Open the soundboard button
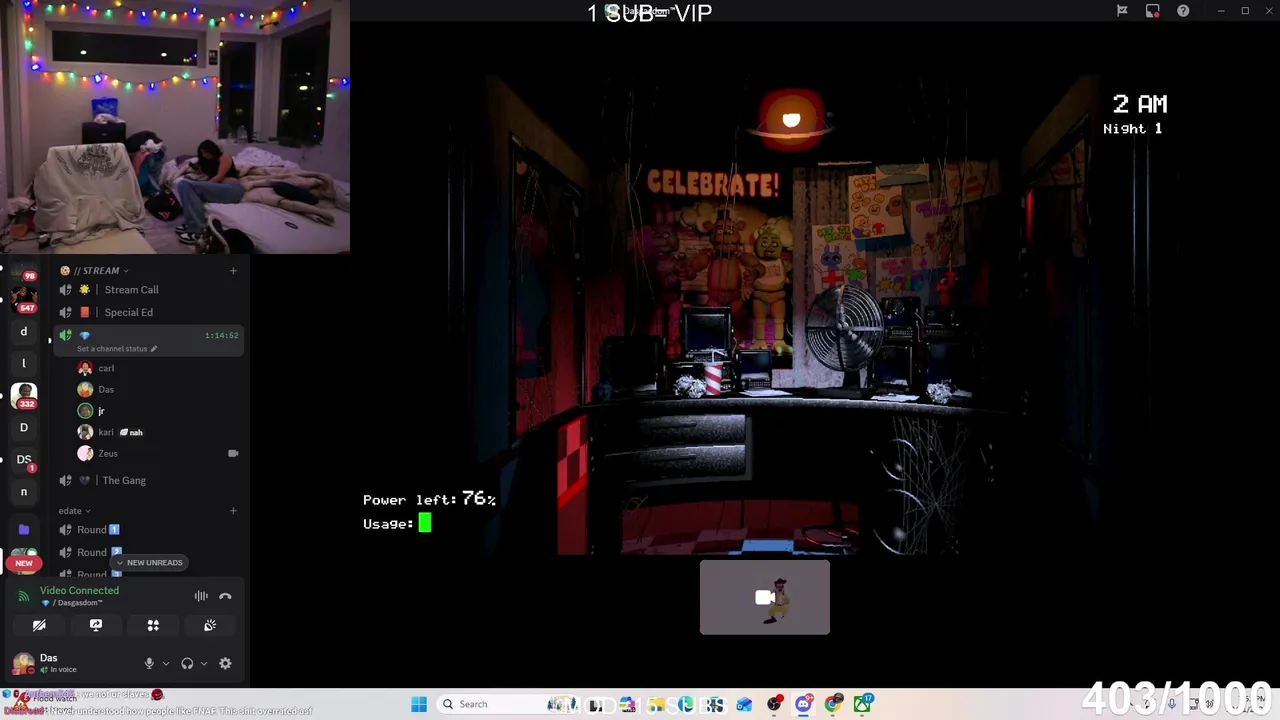The width and height of the screenshot is (1280, 720). tap(210, 625)
